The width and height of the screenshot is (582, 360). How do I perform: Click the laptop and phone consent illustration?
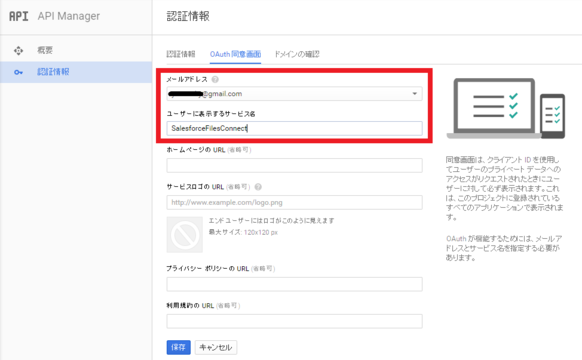click(x=506, y=108)
